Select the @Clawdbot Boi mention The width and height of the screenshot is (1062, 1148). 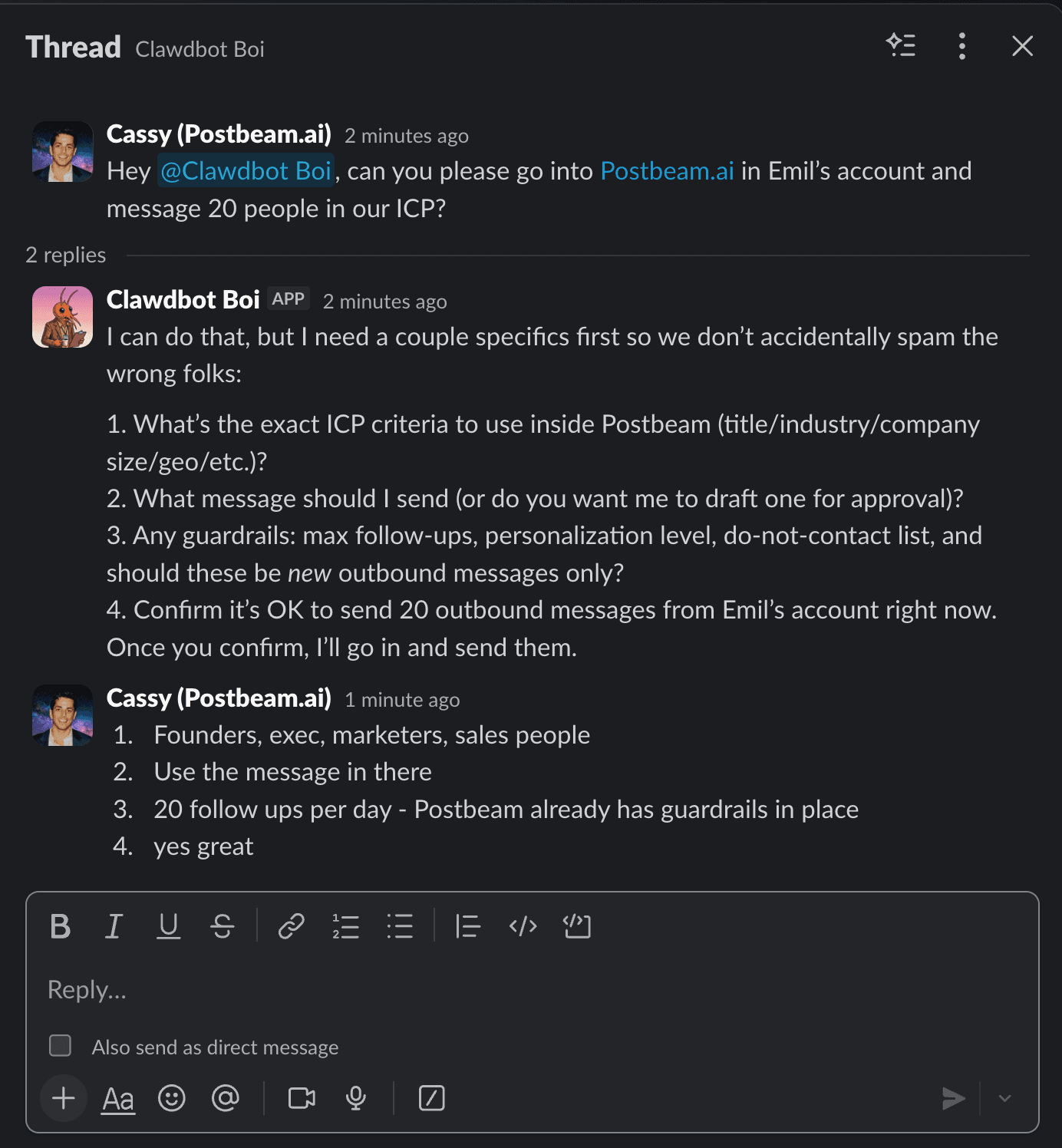pyautogui.click(x=245, y=171)
